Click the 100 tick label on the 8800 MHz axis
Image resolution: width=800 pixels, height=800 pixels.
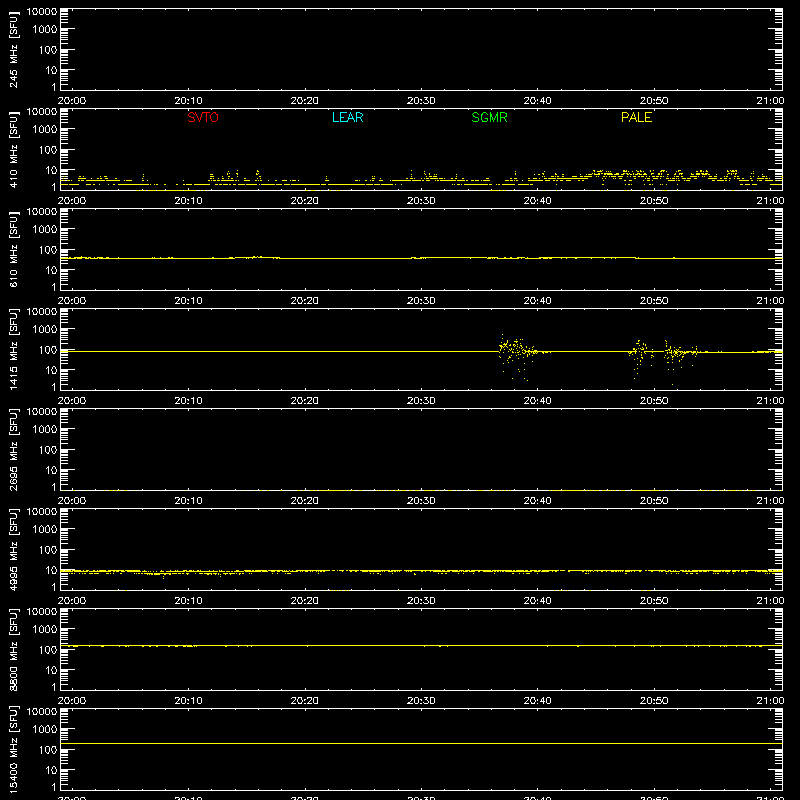[x=48, y=650]
